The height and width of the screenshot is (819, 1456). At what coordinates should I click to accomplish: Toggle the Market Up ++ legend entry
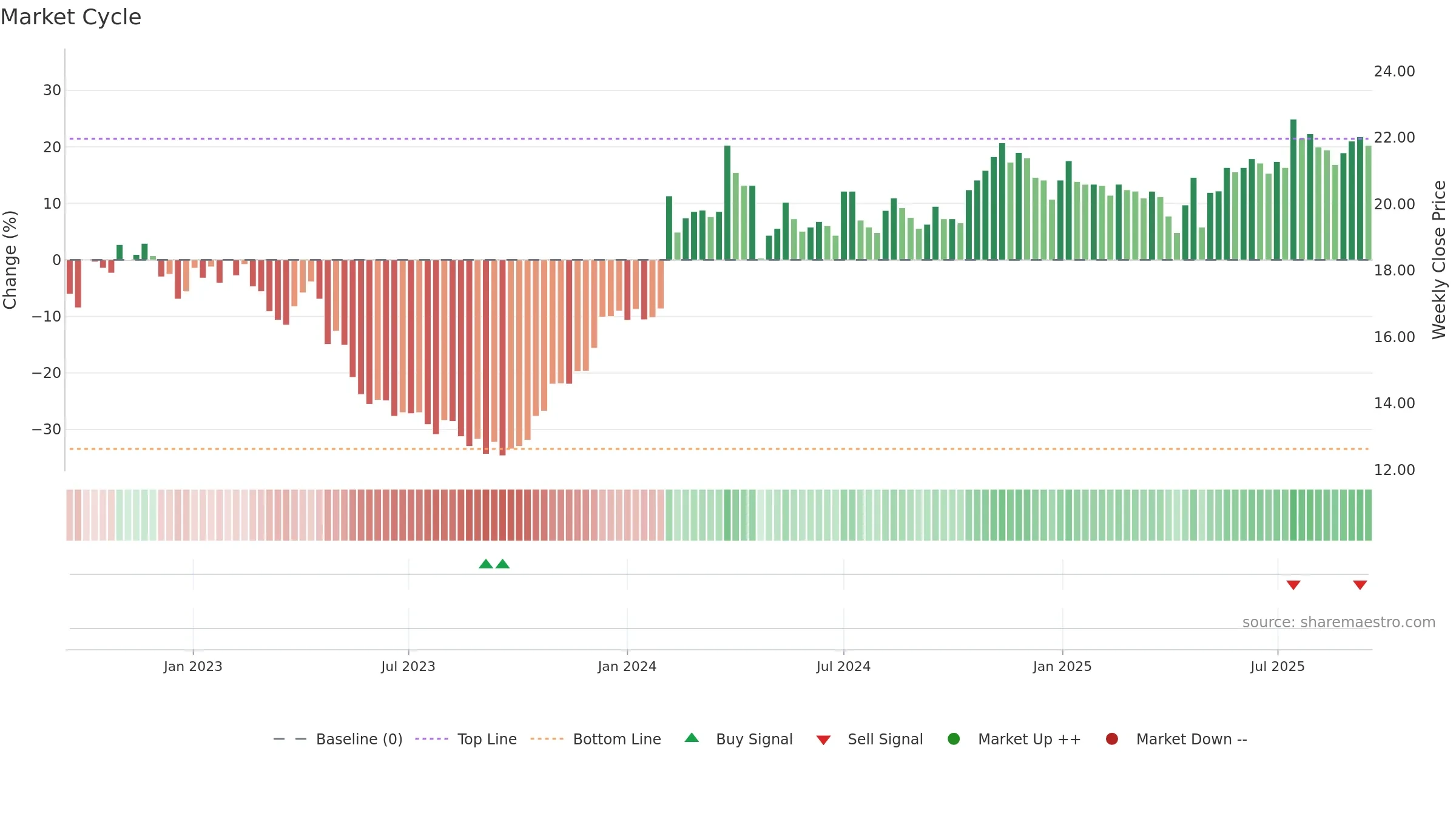(1014, 739)
